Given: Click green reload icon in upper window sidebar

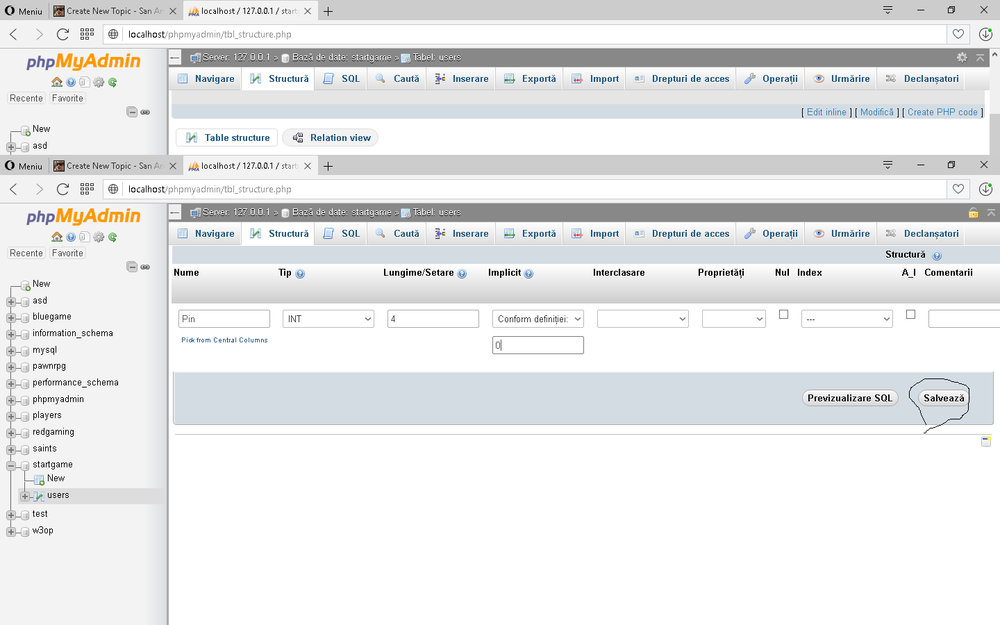Looking at the screenshot, I should point(113,82).
